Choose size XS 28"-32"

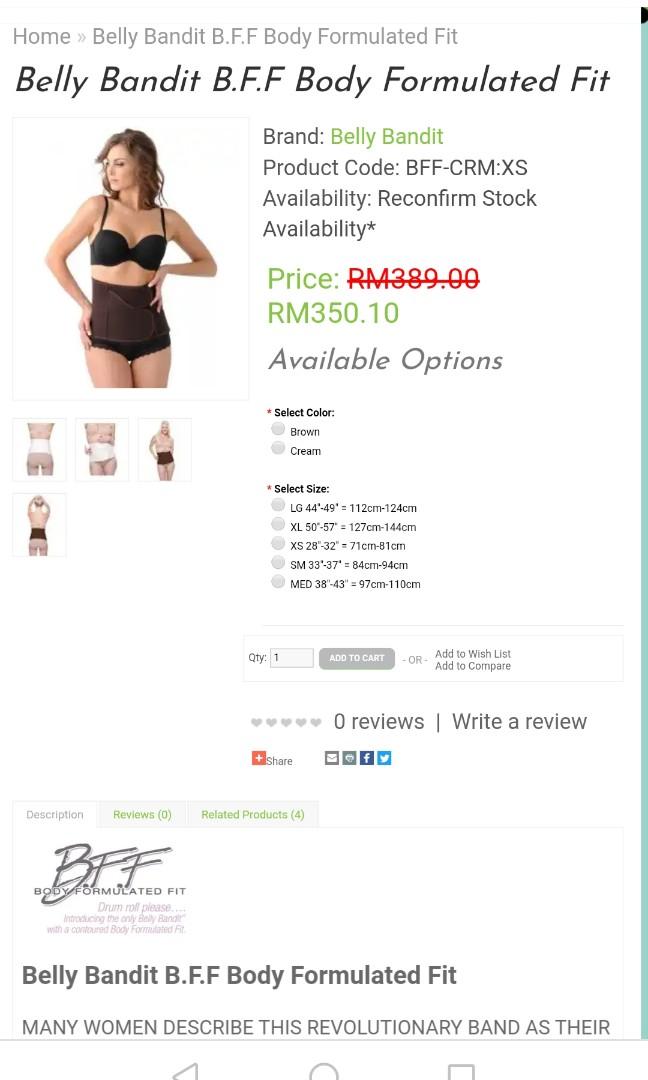click(278, 543)
